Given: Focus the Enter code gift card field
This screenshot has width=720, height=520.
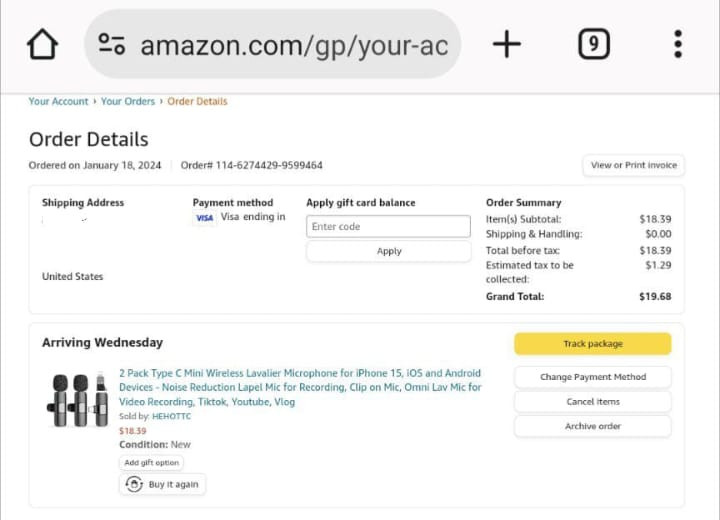Looking at the screenshot, I should 388,227.
